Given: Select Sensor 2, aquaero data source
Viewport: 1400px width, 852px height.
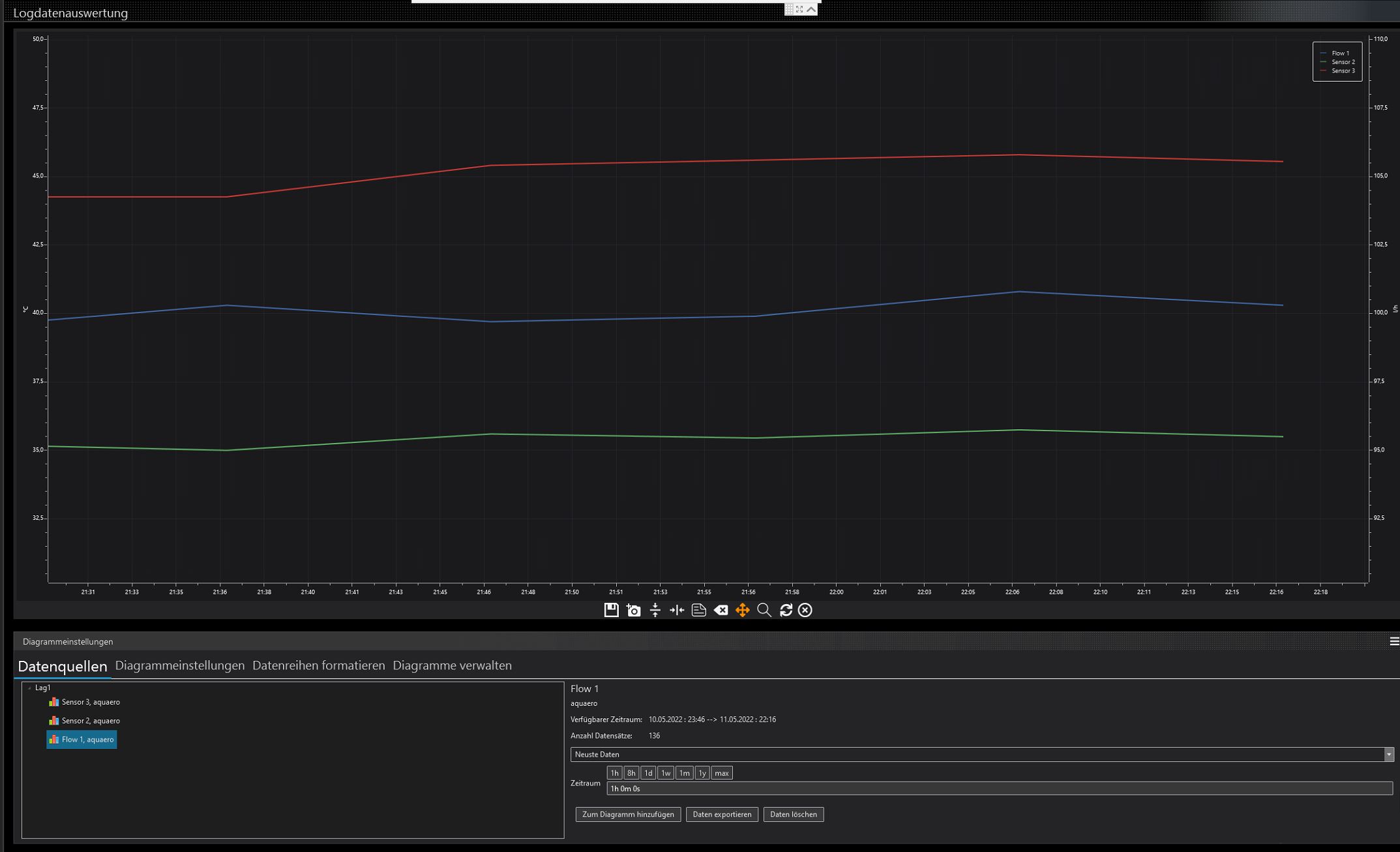Looking at the screenshot, I should tap(90, 721).
